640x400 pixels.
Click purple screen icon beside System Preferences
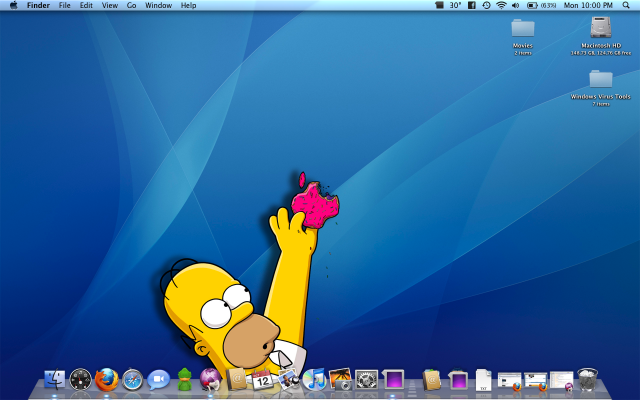(x=393, y=380)
